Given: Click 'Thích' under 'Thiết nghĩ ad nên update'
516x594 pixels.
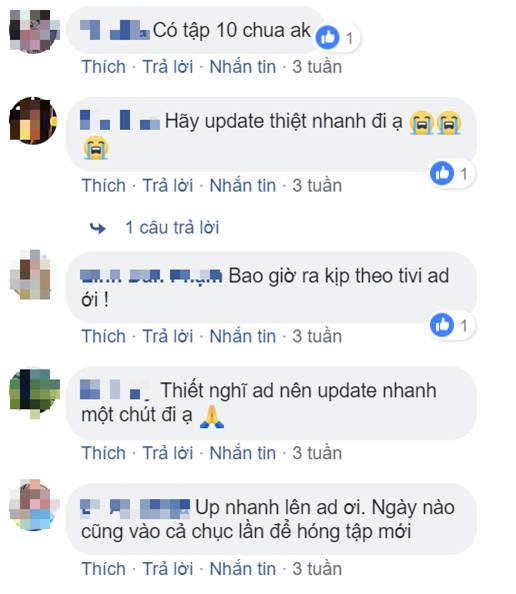Looking at the screenshot, I should pyautogui.click(x=103, y=453).
